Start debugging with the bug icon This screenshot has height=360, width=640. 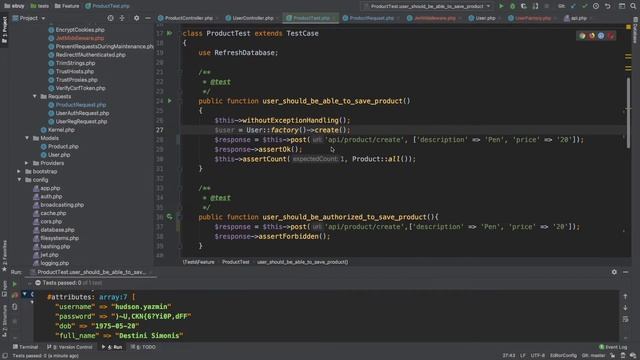513,6
